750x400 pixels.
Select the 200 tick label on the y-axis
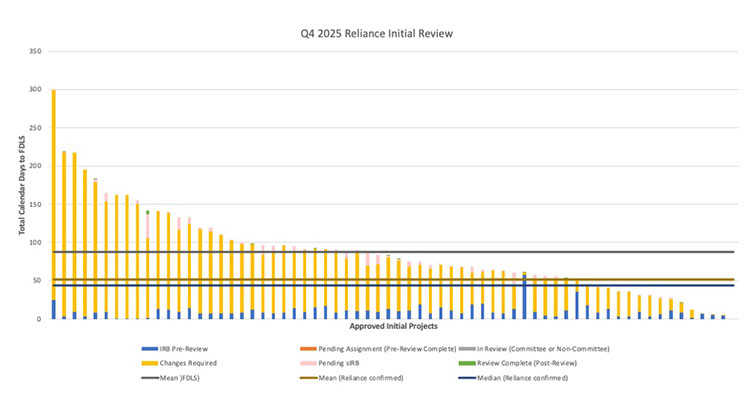click(35, 166)
